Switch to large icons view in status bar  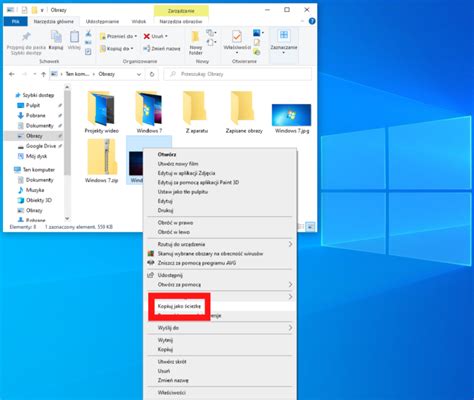310,227
